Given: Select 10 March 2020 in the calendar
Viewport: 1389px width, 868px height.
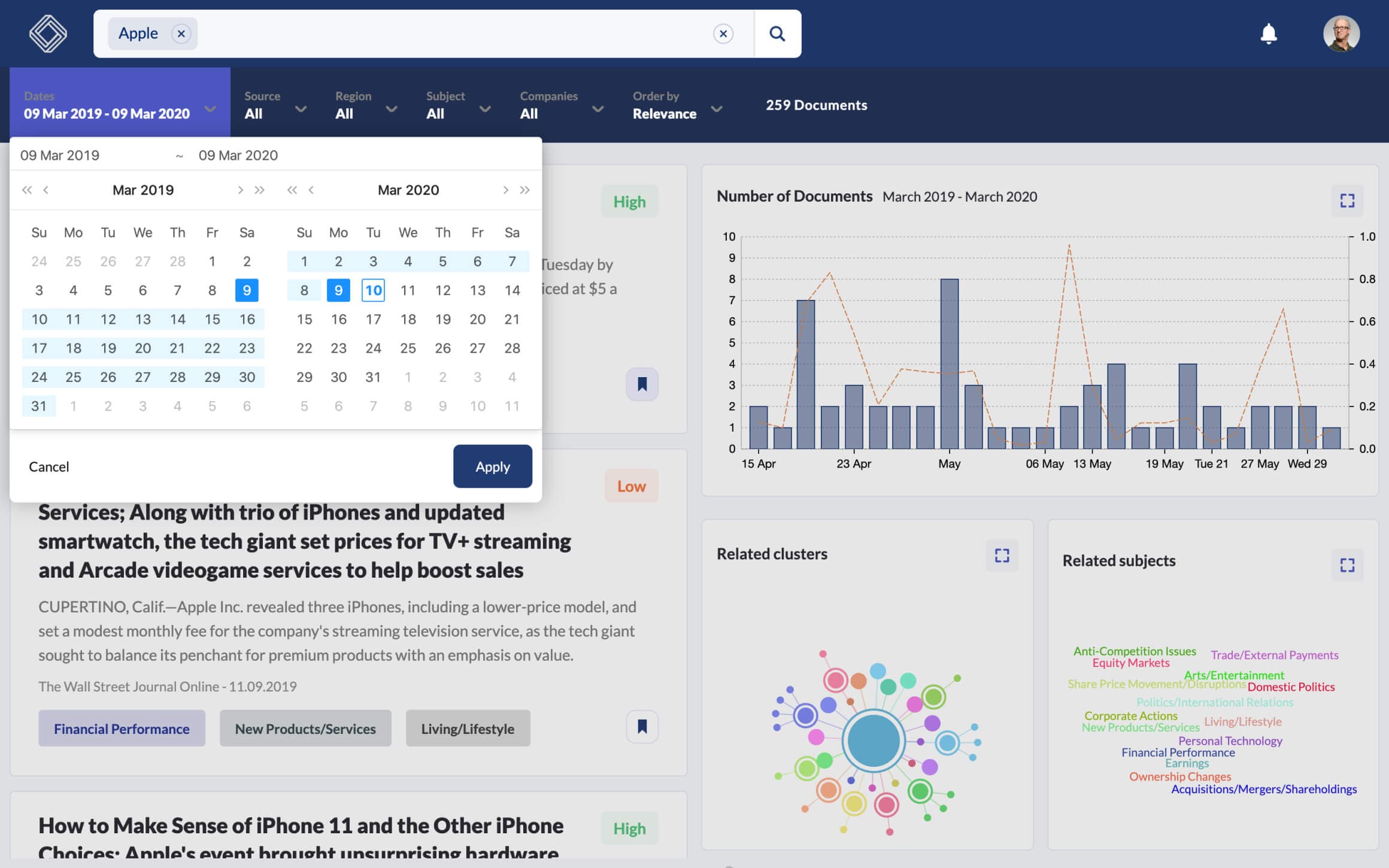Looking at the screenshot, I should click(x=373, y=290).
